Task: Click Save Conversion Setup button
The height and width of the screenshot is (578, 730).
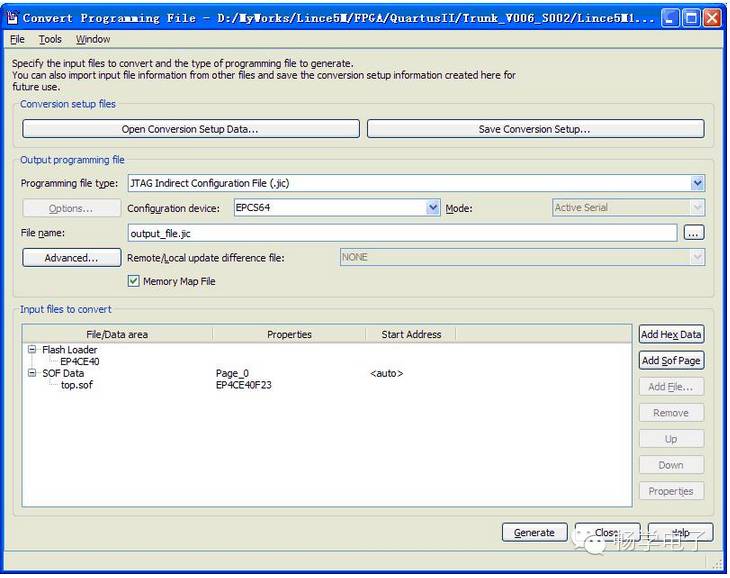Action: click(535, 129)
